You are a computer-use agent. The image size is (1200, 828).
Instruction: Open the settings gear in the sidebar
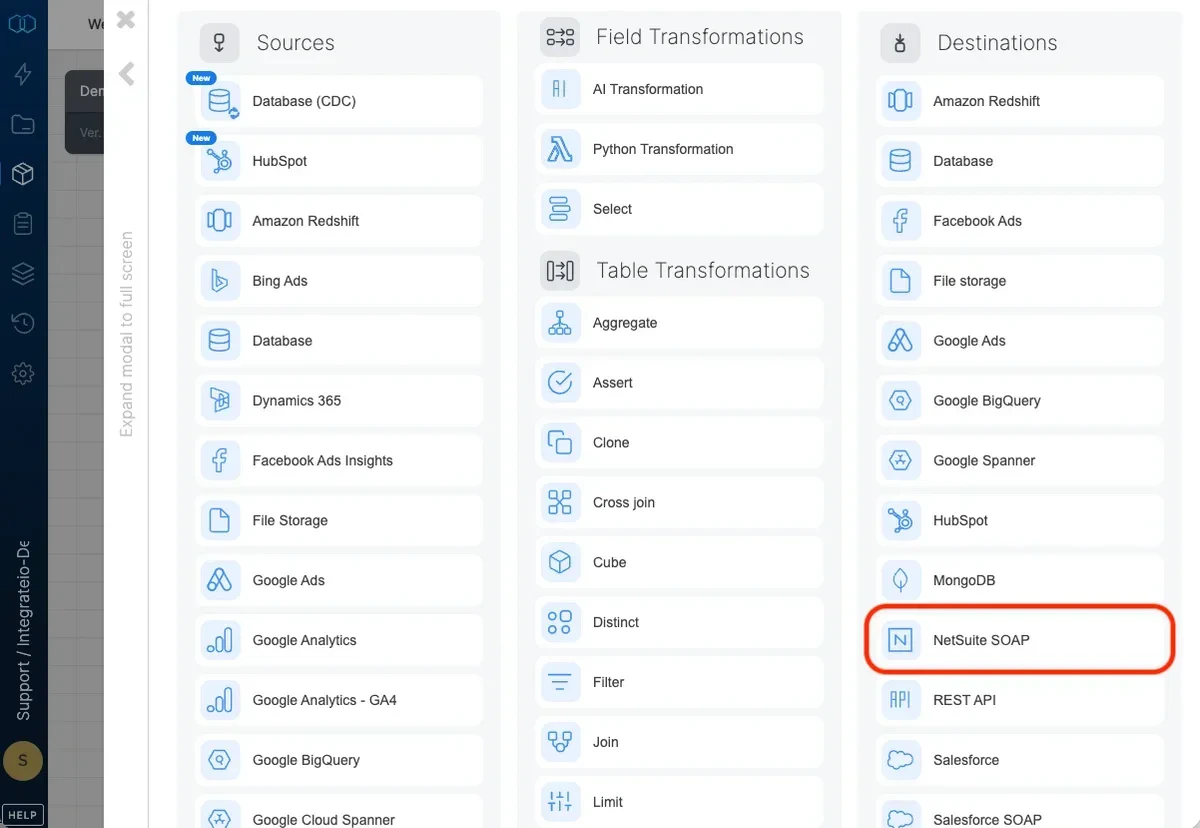pos(22,373)
